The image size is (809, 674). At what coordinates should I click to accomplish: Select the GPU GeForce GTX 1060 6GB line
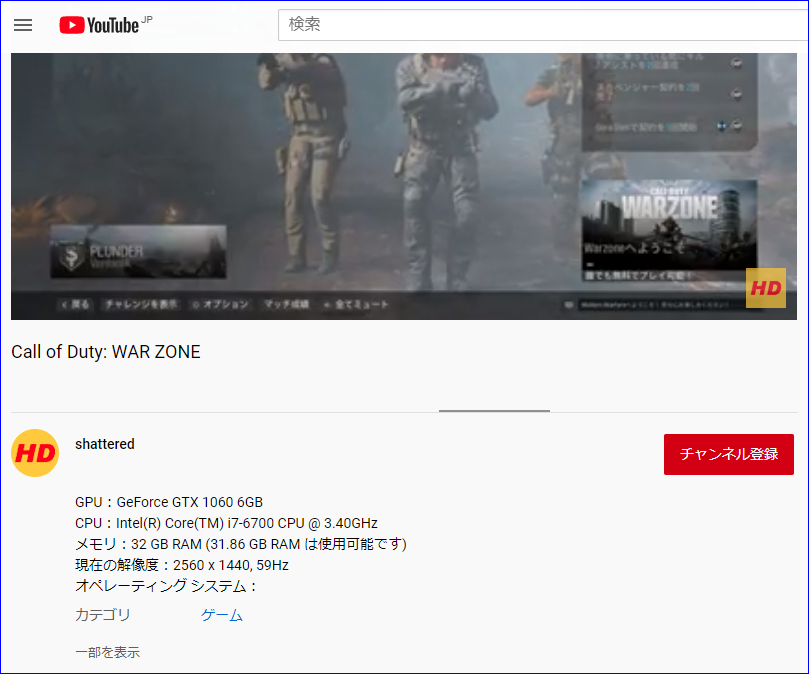click(x=169, y=502)
